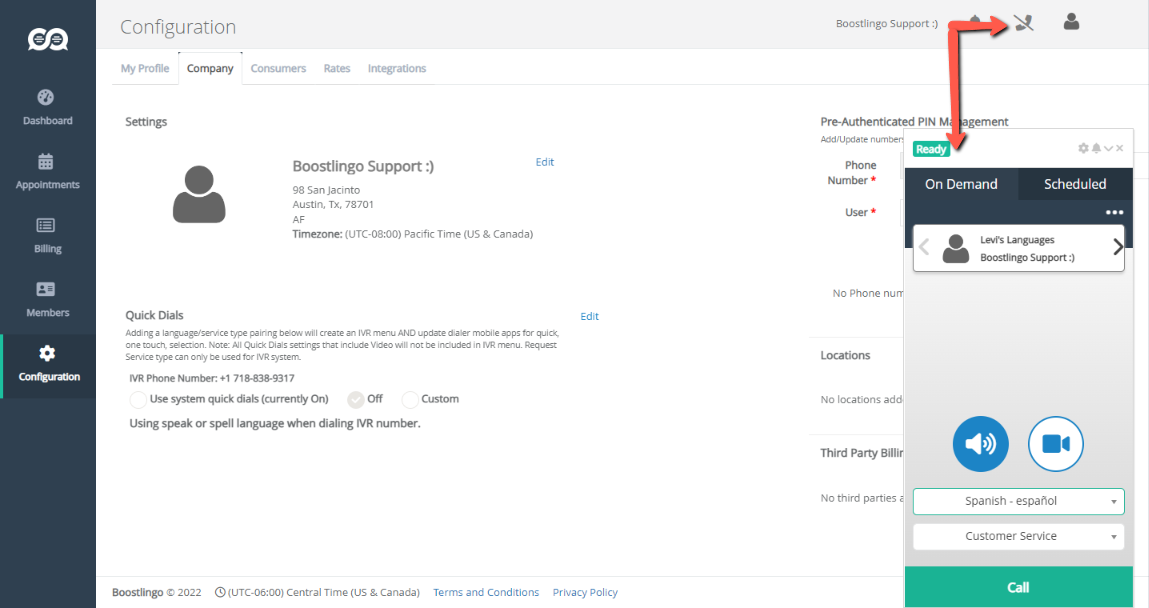This screenshot has height=608, width=1149.
Task: Click the '98 San Jacinto' address line
Action: 326,190
